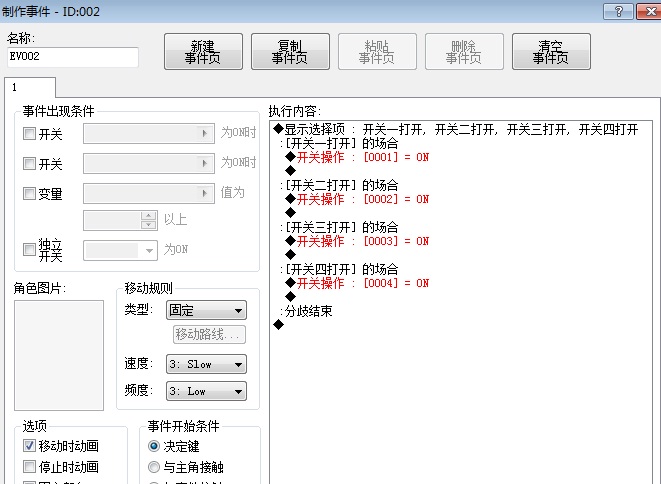Close the 制作事件 dialog window
This screenshot has height=484, width=661.
[649, 11]
